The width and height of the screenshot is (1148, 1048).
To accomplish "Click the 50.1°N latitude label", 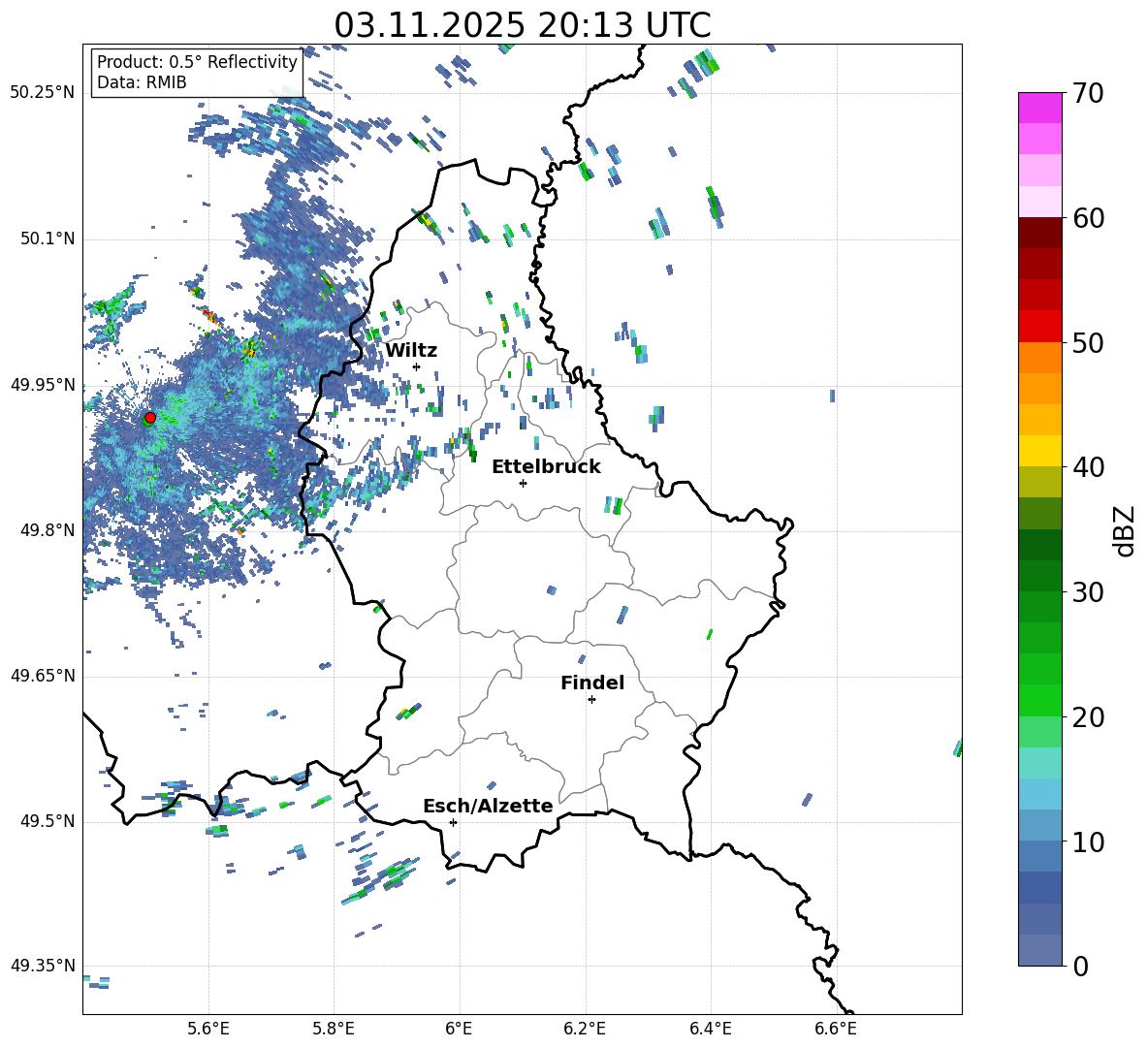I will (48, 238).
